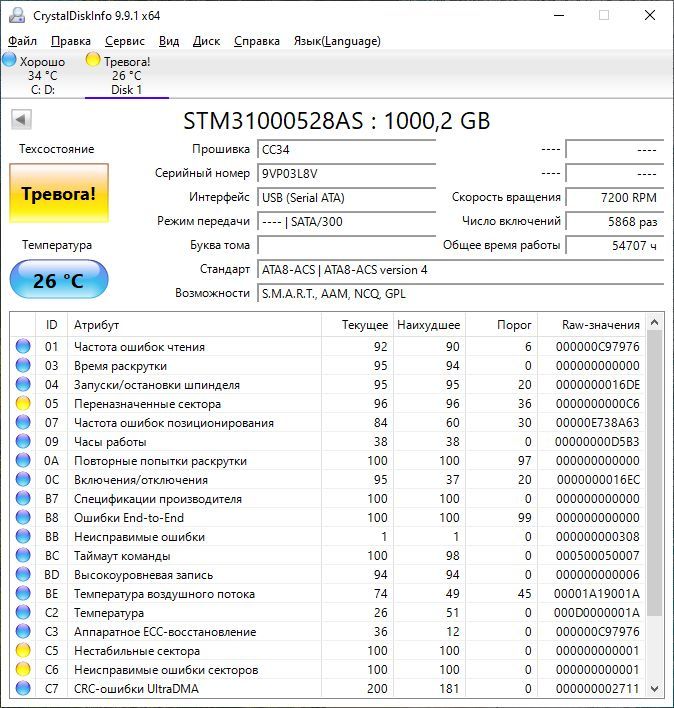Image resolution: width=674 pixels, height=708 pixels.
Task: Click the status icon for Неисправимые ошибки row BB
Action: tap(23, 536)
